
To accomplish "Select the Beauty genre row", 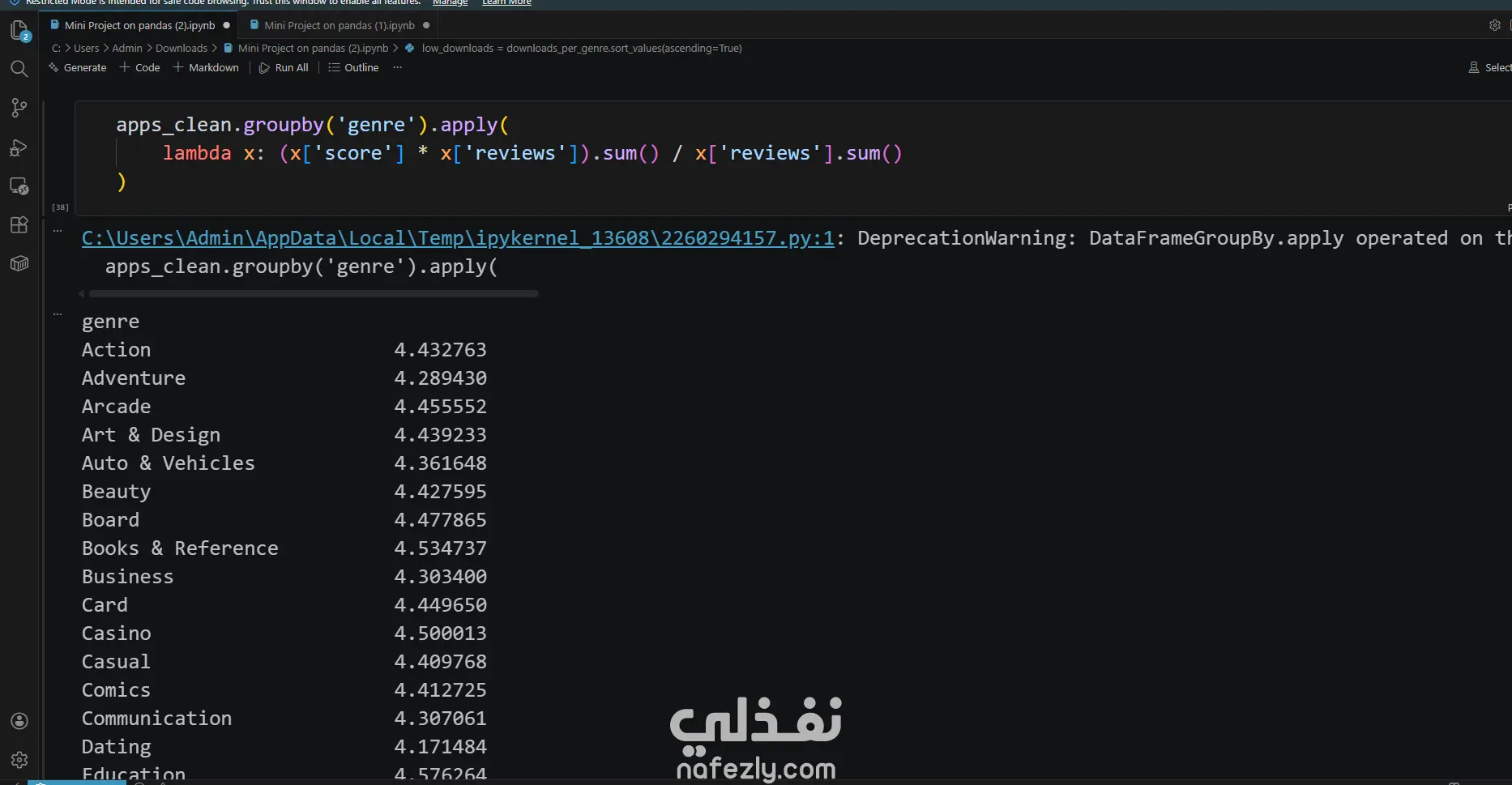I will tap(284, 492).
